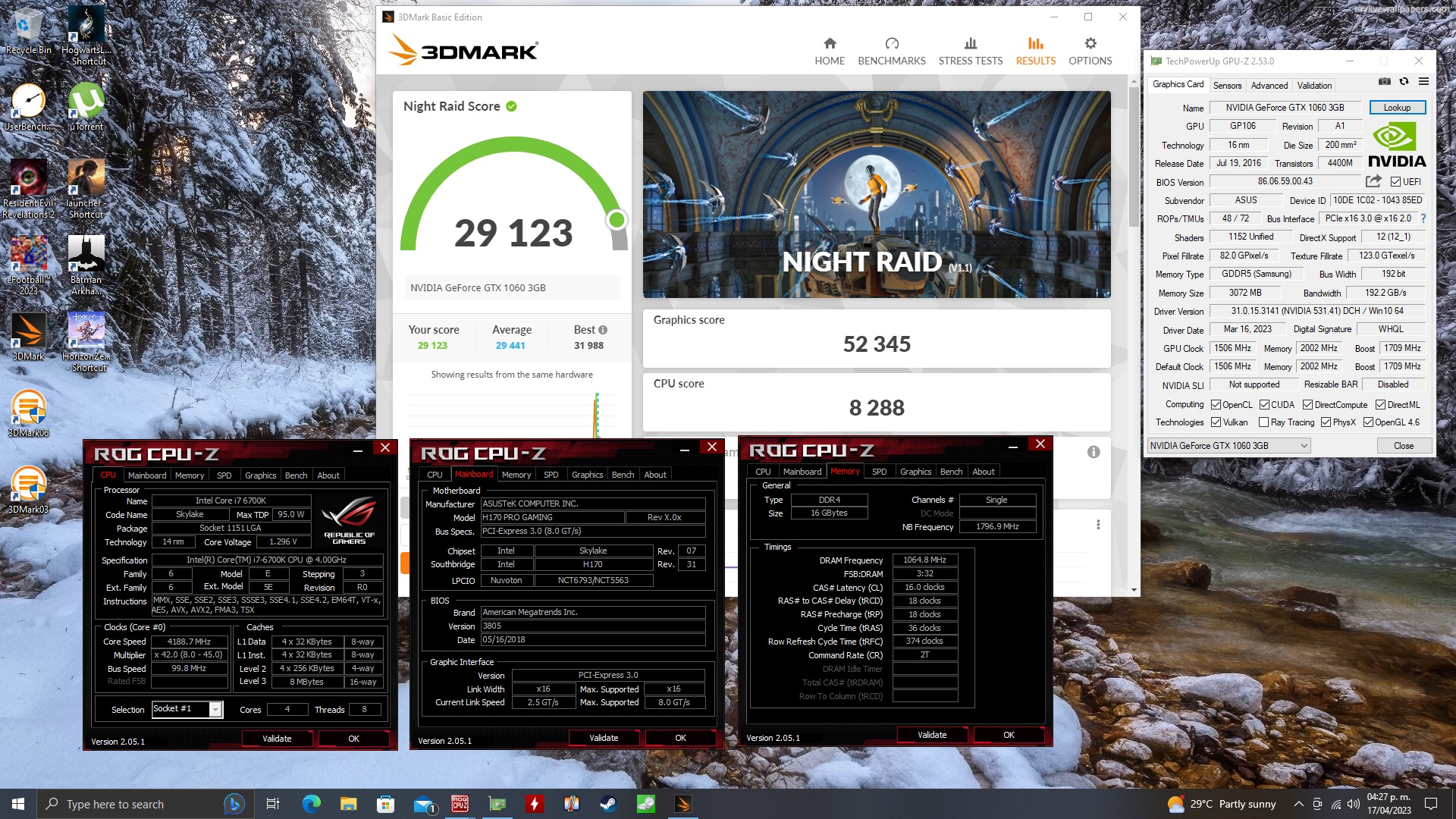
Task: Open the About tab in the right CPU-Z window
Action: point(984,472)
